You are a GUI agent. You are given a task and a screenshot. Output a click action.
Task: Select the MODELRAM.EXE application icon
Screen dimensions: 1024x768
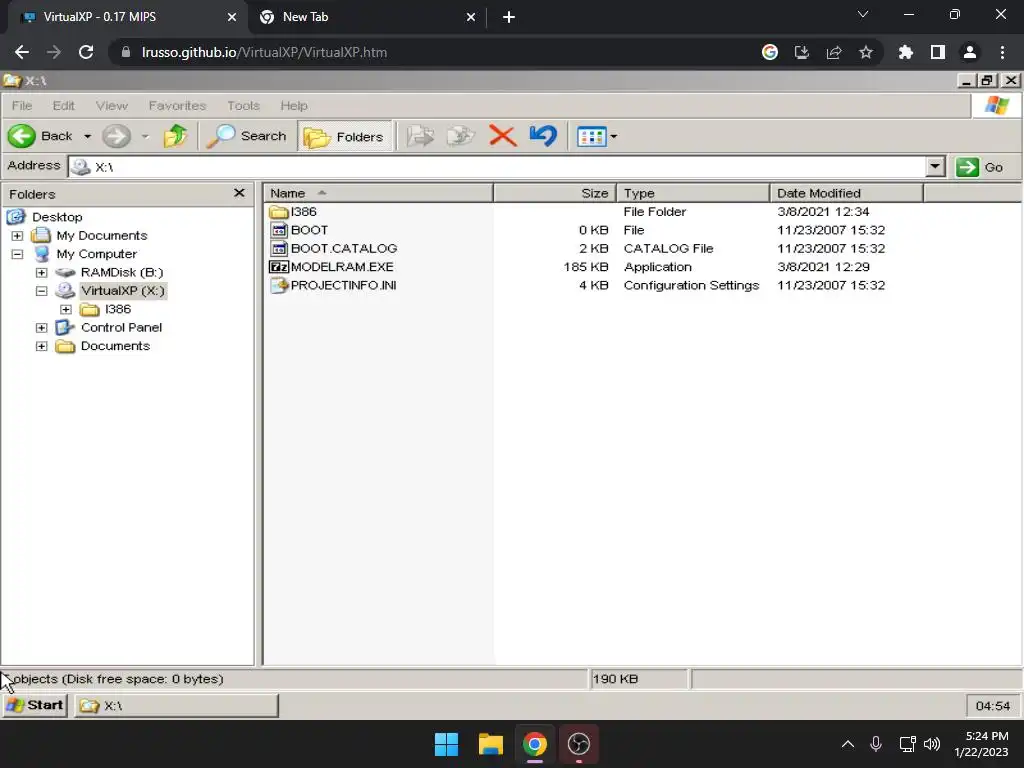pos(279,266)
